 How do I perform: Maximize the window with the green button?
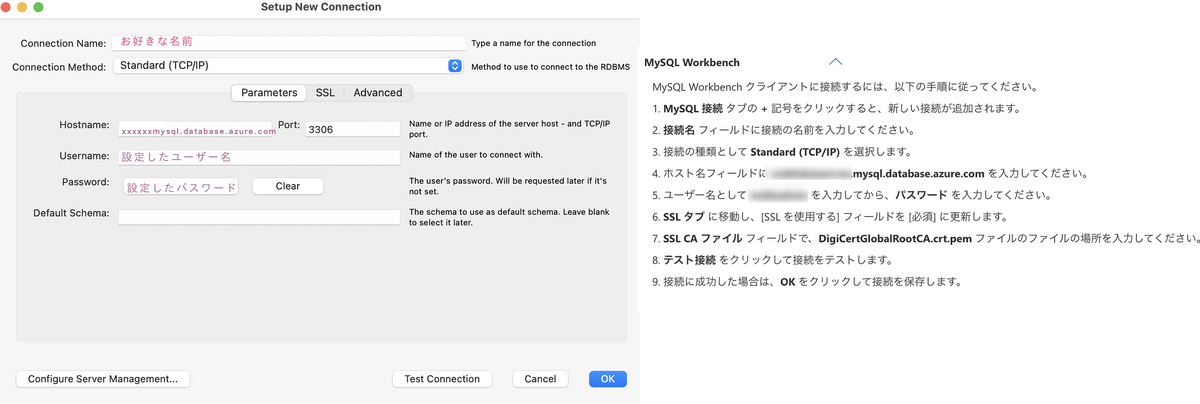[x=39, y=7]
